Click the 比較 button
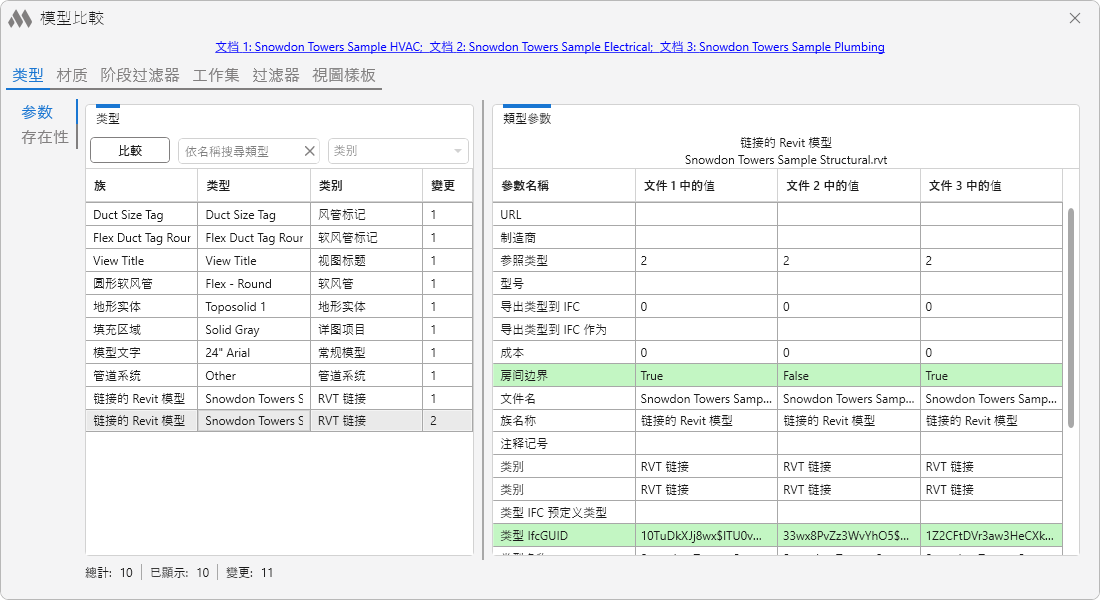 tap(130, 150)
